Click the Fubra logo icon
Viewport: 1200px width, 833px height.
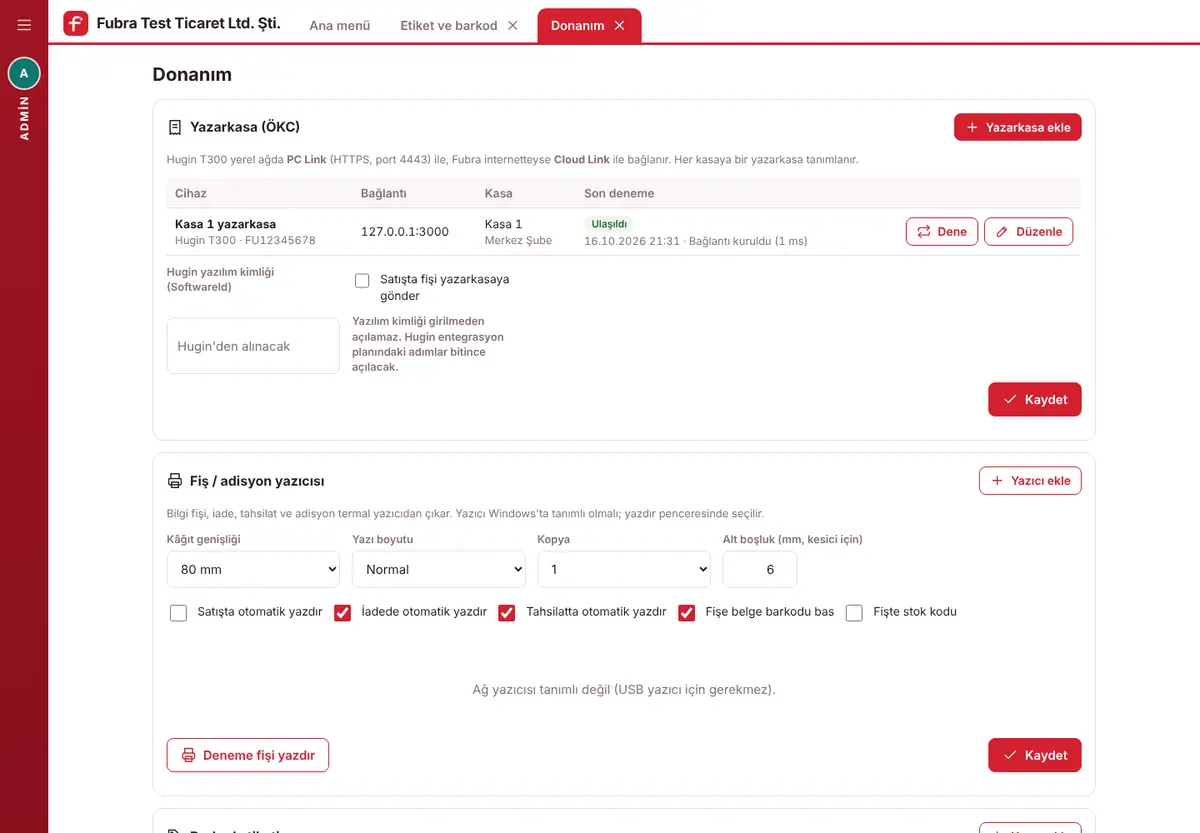click(76, 24)
